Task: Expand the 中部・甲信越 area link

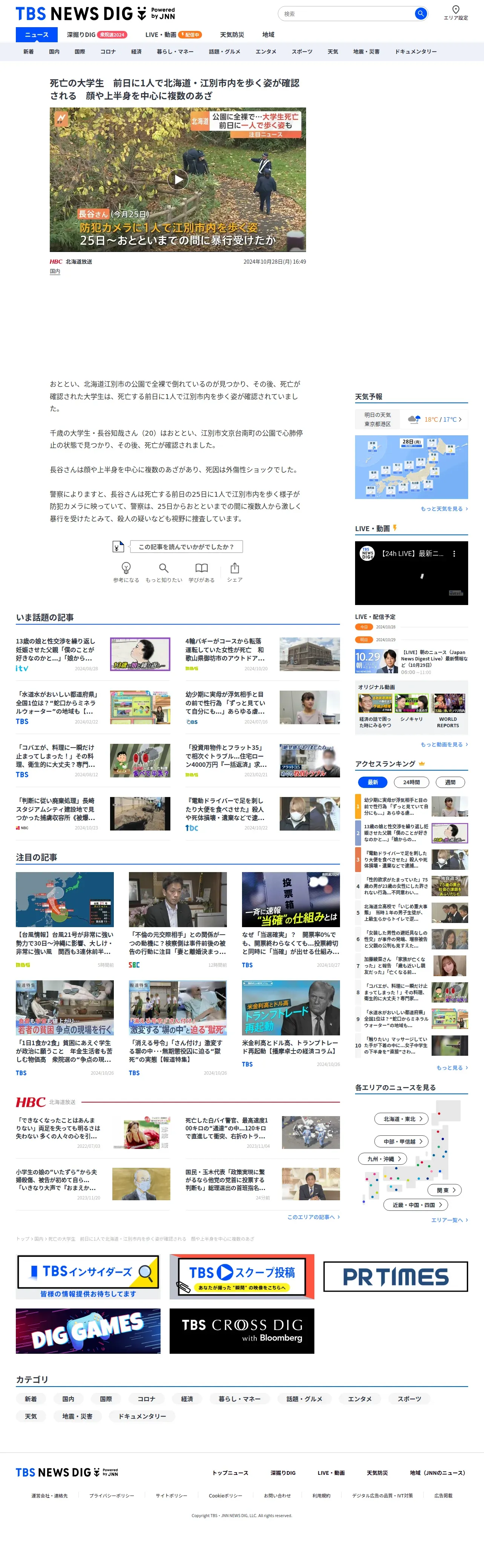Action: tap(401, 1141)
